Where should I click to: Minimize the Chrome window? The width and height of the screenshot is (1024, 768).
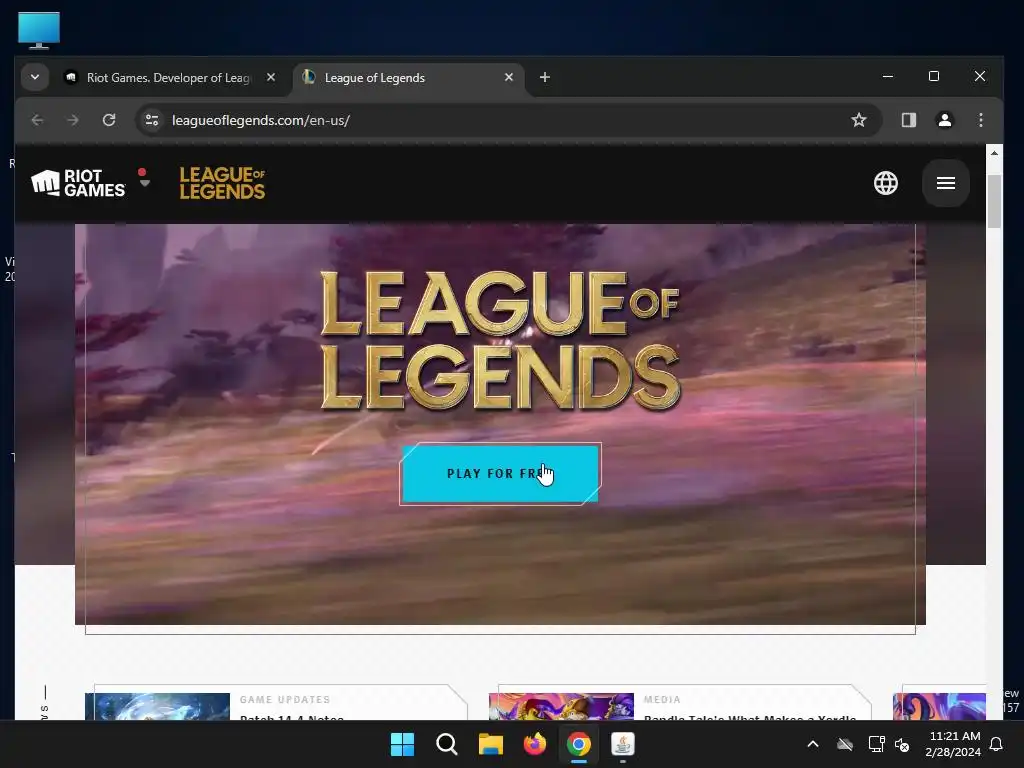888,76
